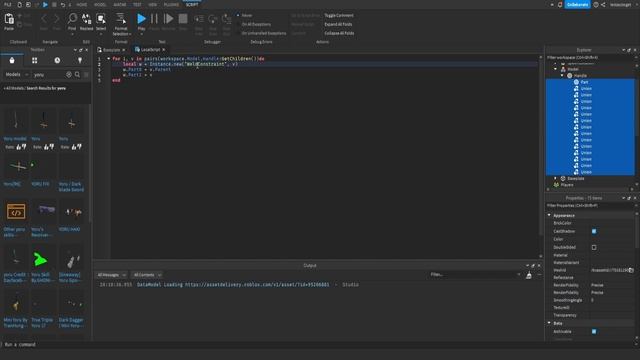The height and width of the screenshot is (360, 640).
Task: Clear the yoru search text
Action: pos(69,75)
